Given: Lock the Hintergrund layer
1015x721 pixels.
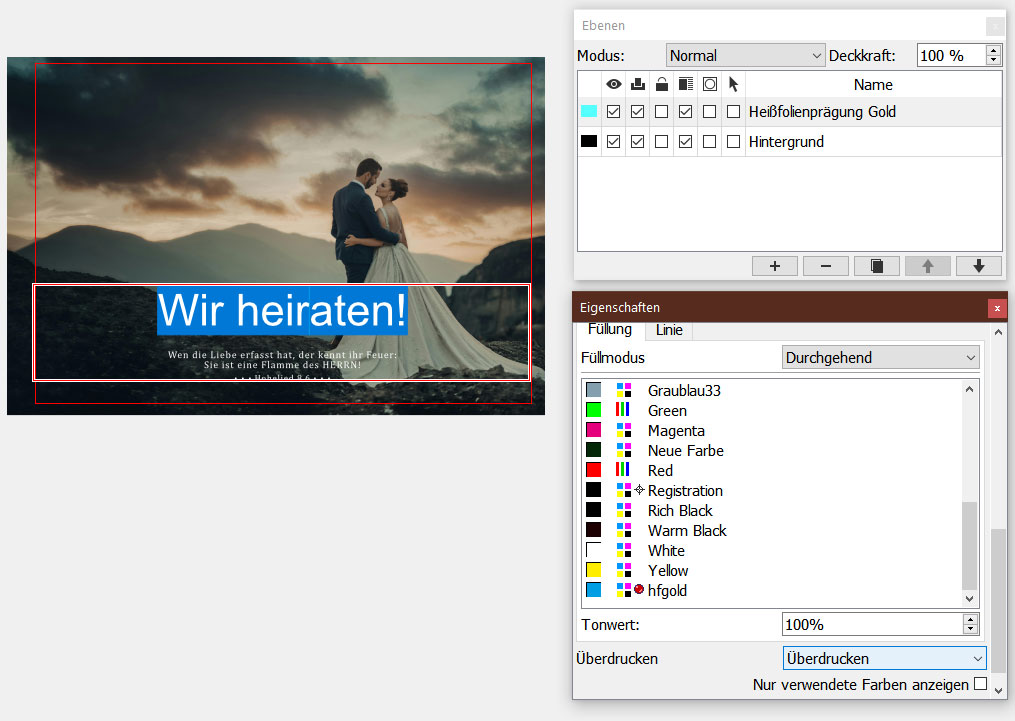Looking at the screenshot, I should [x=661, y=142].
